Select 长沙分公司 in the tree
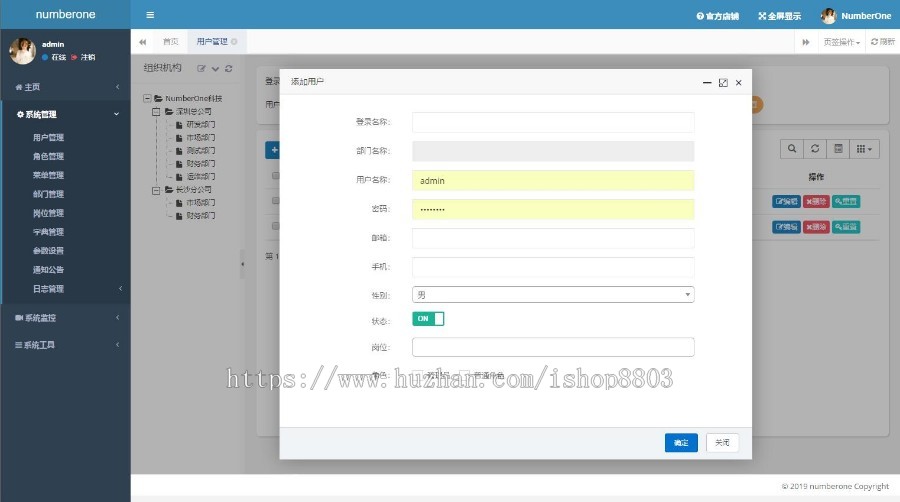Viewport: 900px width, 502px height. pos(193,190)
